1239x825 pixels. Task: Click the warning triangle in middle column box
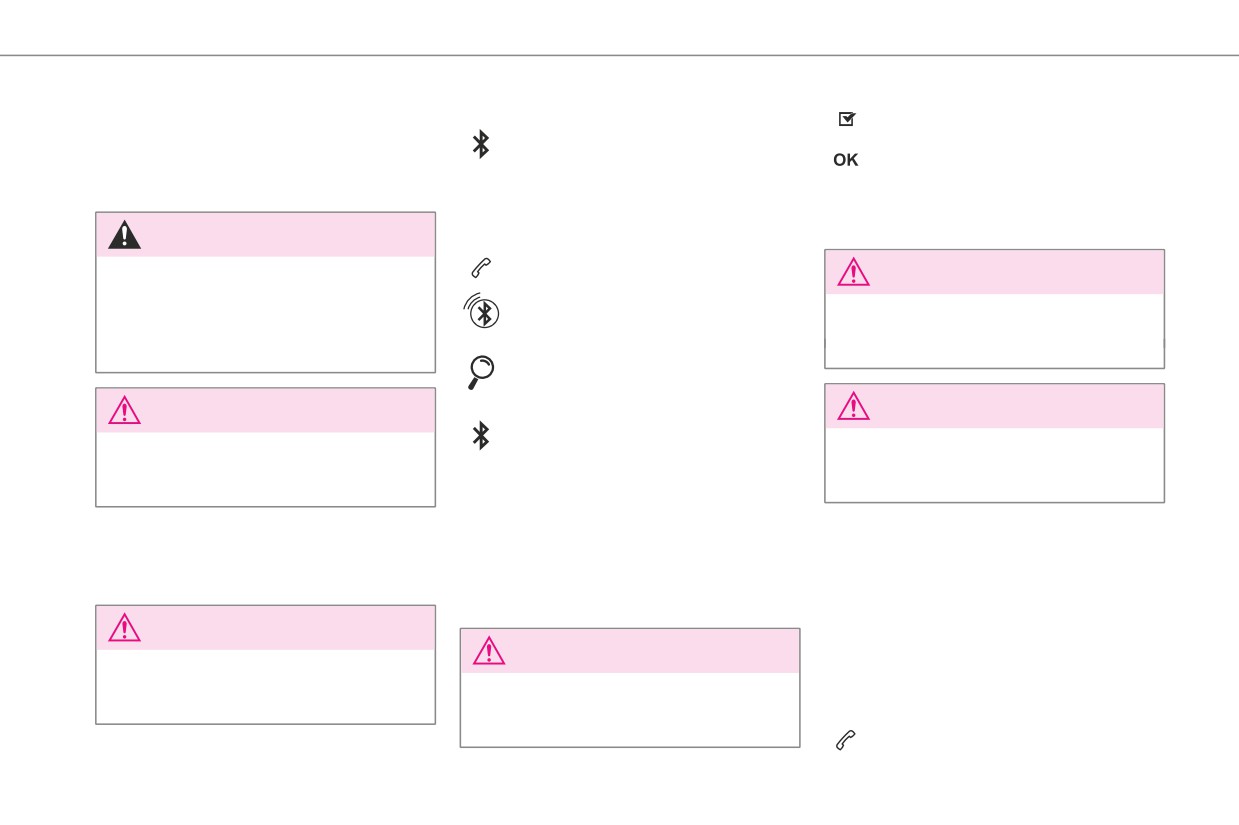click(x=489, y=651)
